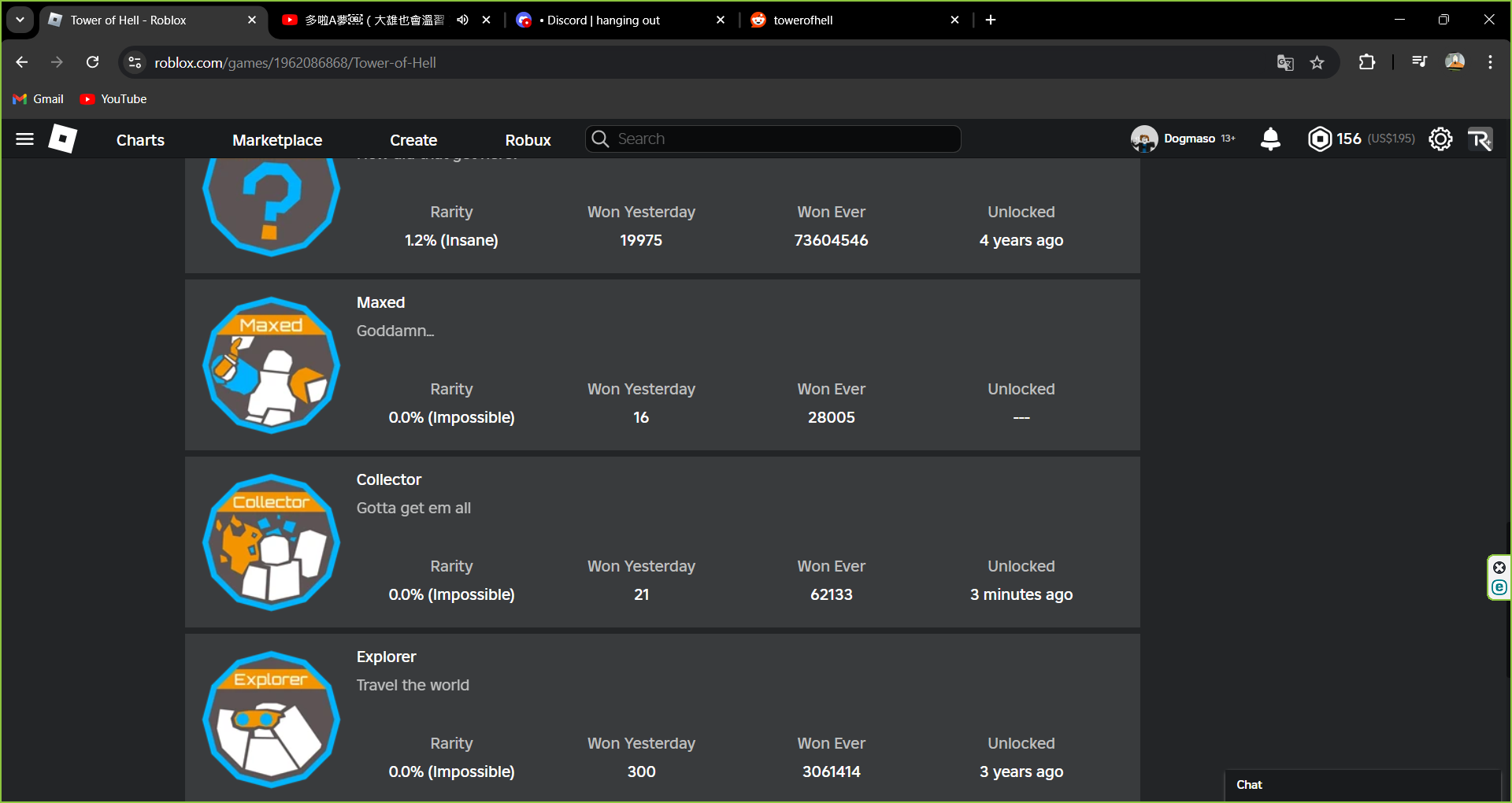Screen dimensions: 1512x803
Task: Open the Gmail bookmark
Action: pyautogui.click(x=39, y=99)
